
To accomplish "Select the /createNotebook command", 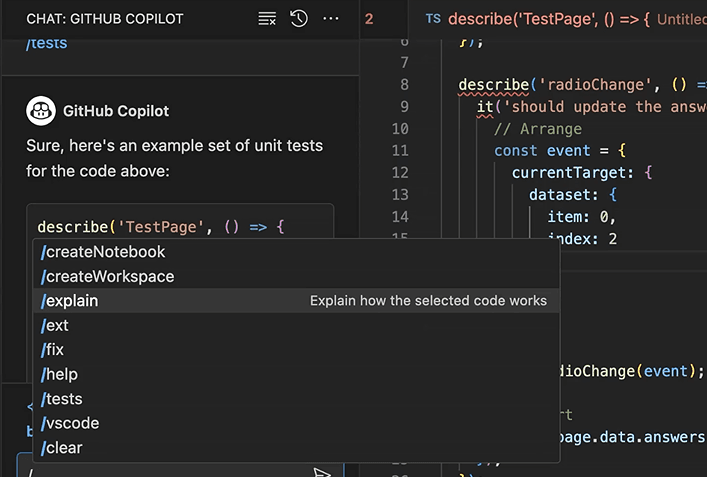I will coord(296,252).
